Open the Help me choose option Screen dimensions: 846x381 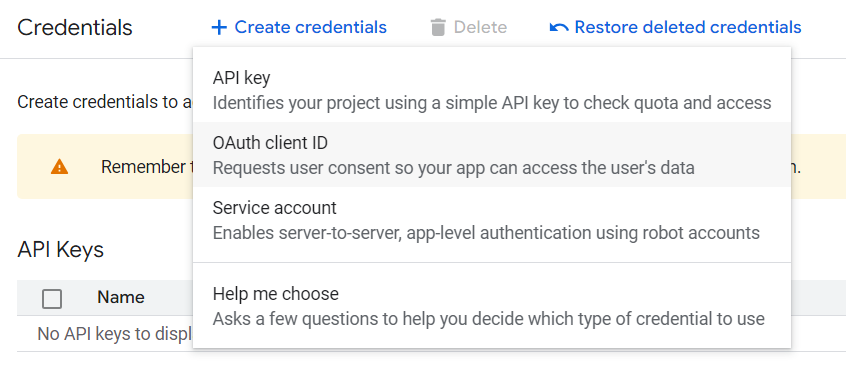pos(492,305)
